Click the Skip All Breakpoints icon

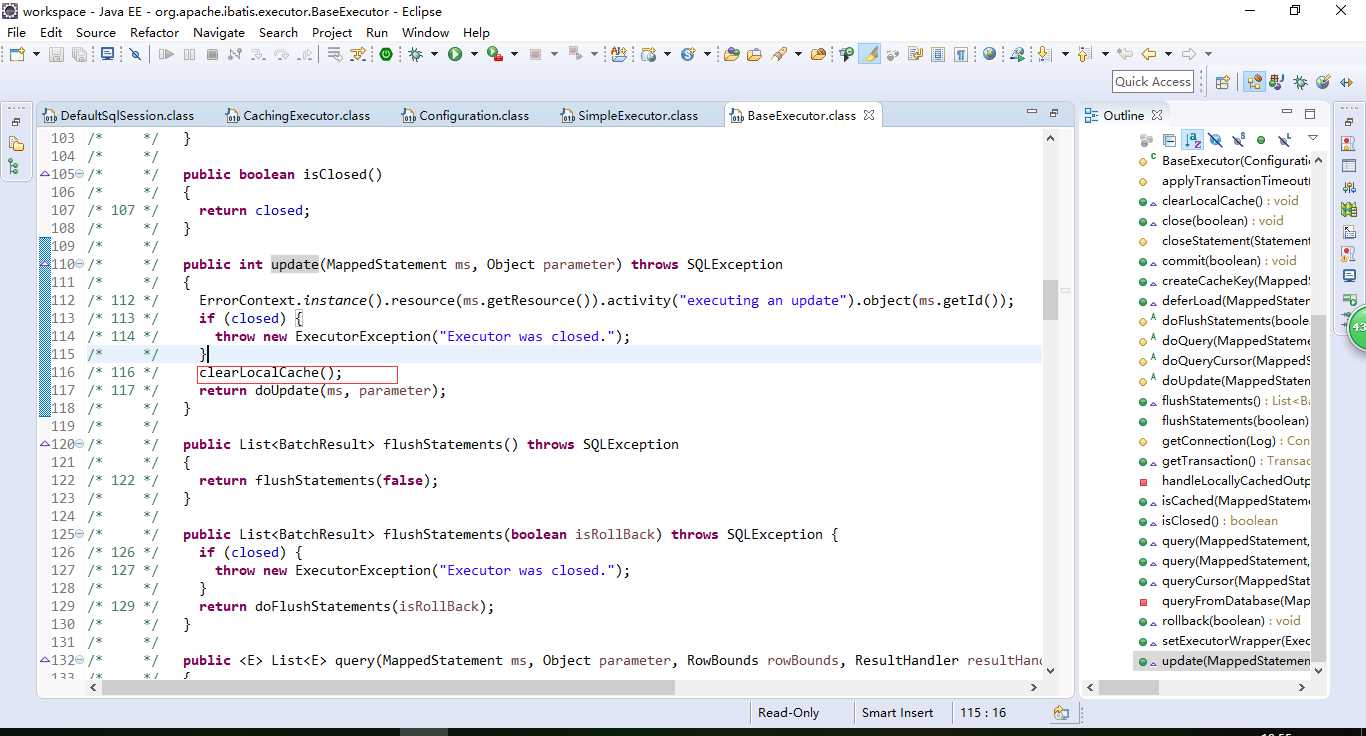click(136, 54)
